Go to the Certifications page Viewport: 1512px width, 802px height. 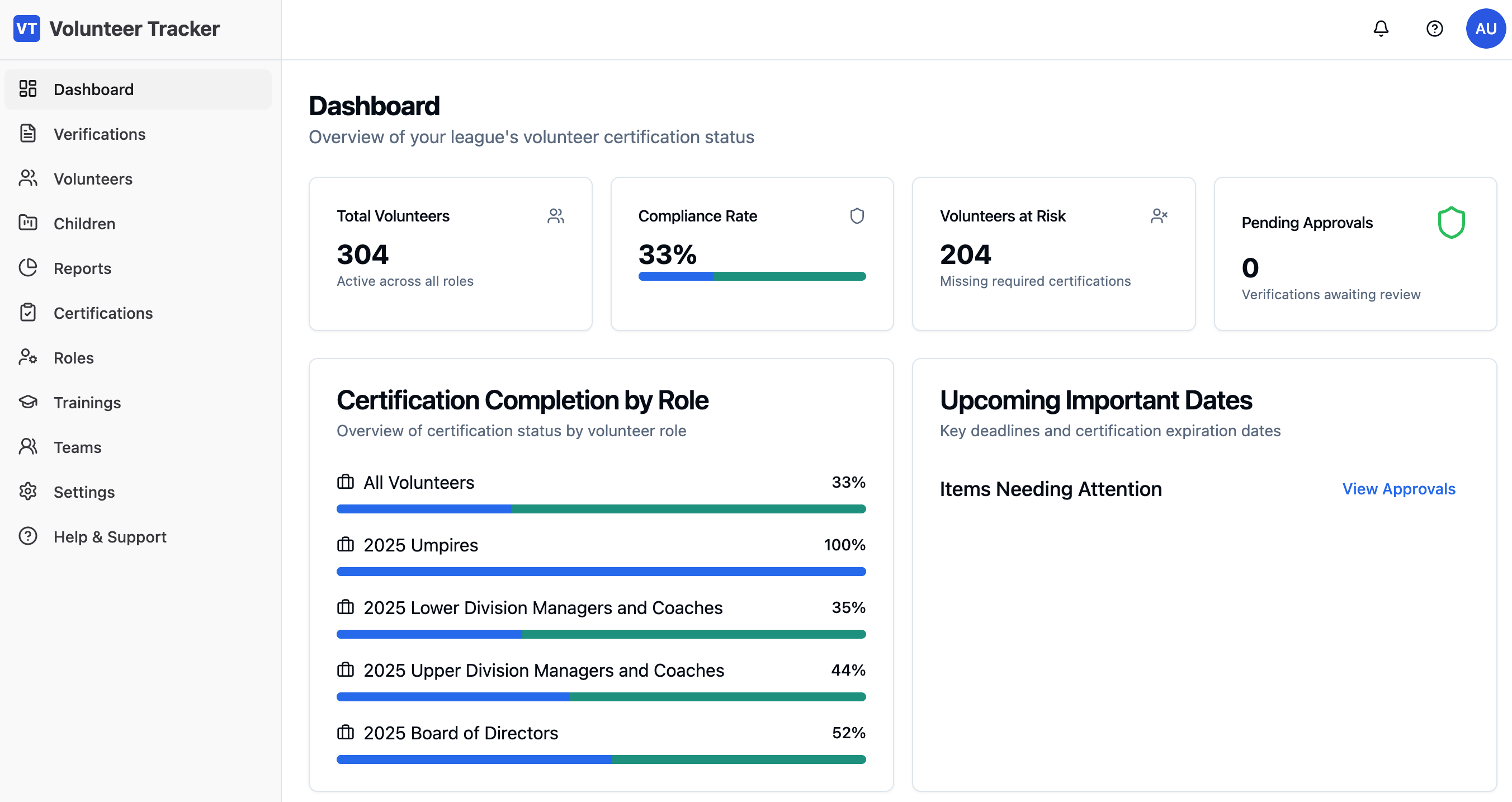click(103, 313)
